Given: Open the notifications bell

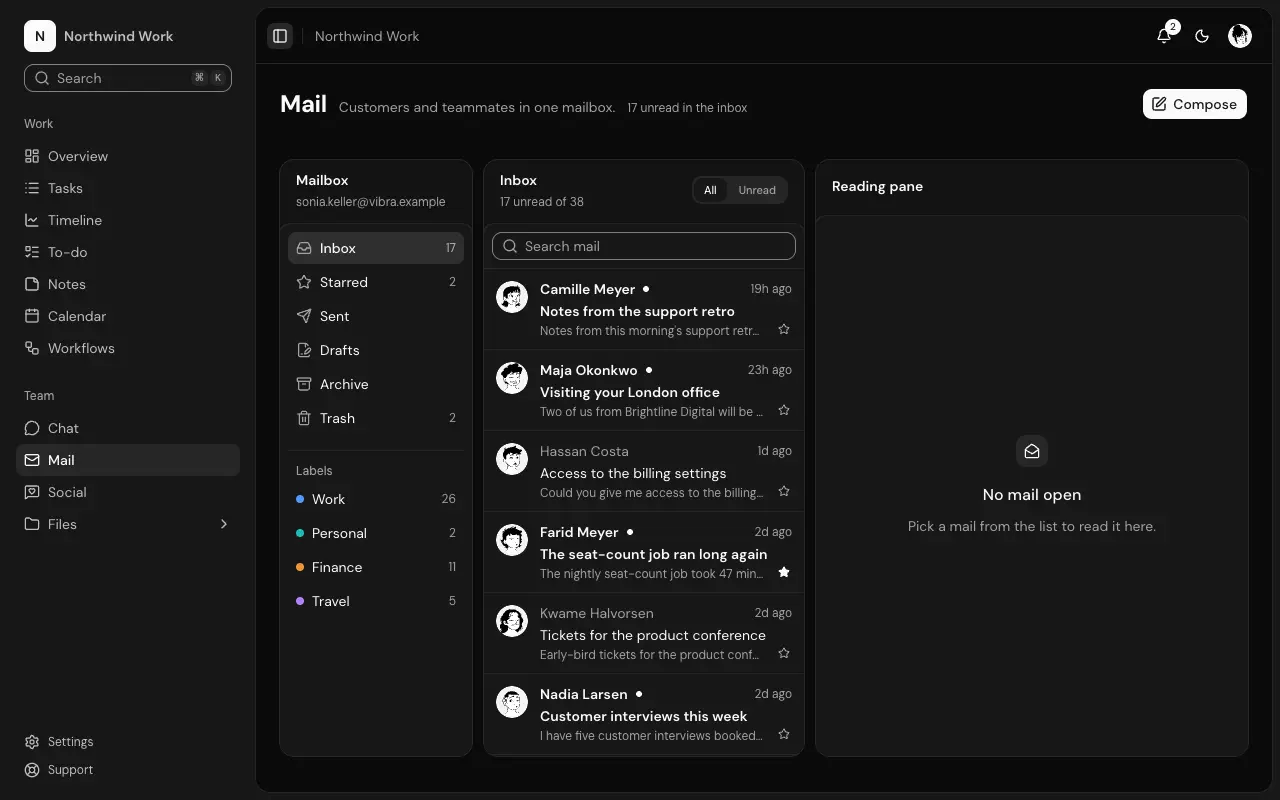Looking at the screenshot, I should tap(1164, 36).
